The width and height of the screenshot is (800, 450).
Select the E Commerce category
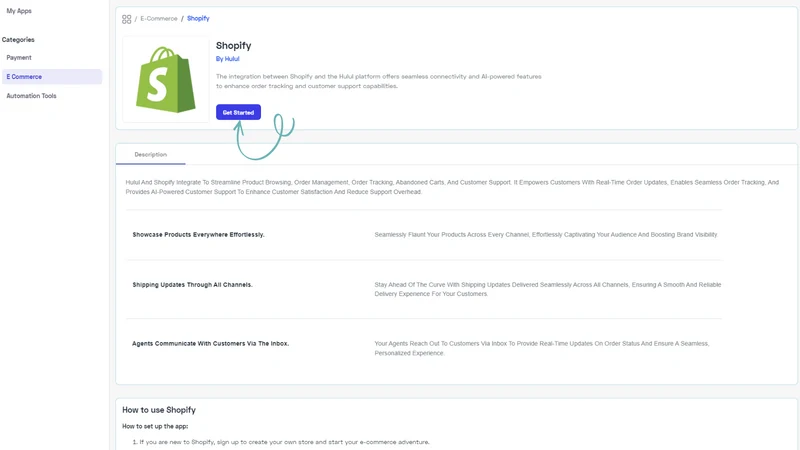(51, 77)
